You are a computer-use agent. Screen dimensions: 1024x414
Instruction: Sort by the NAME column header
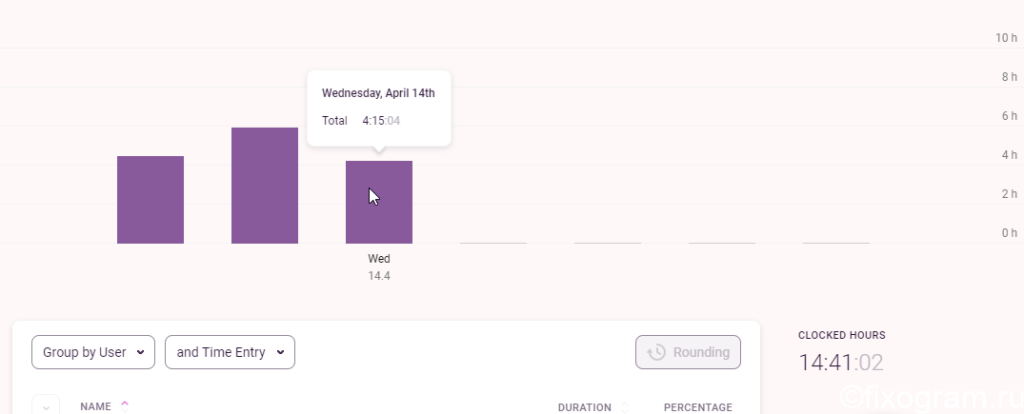[96, 407]
